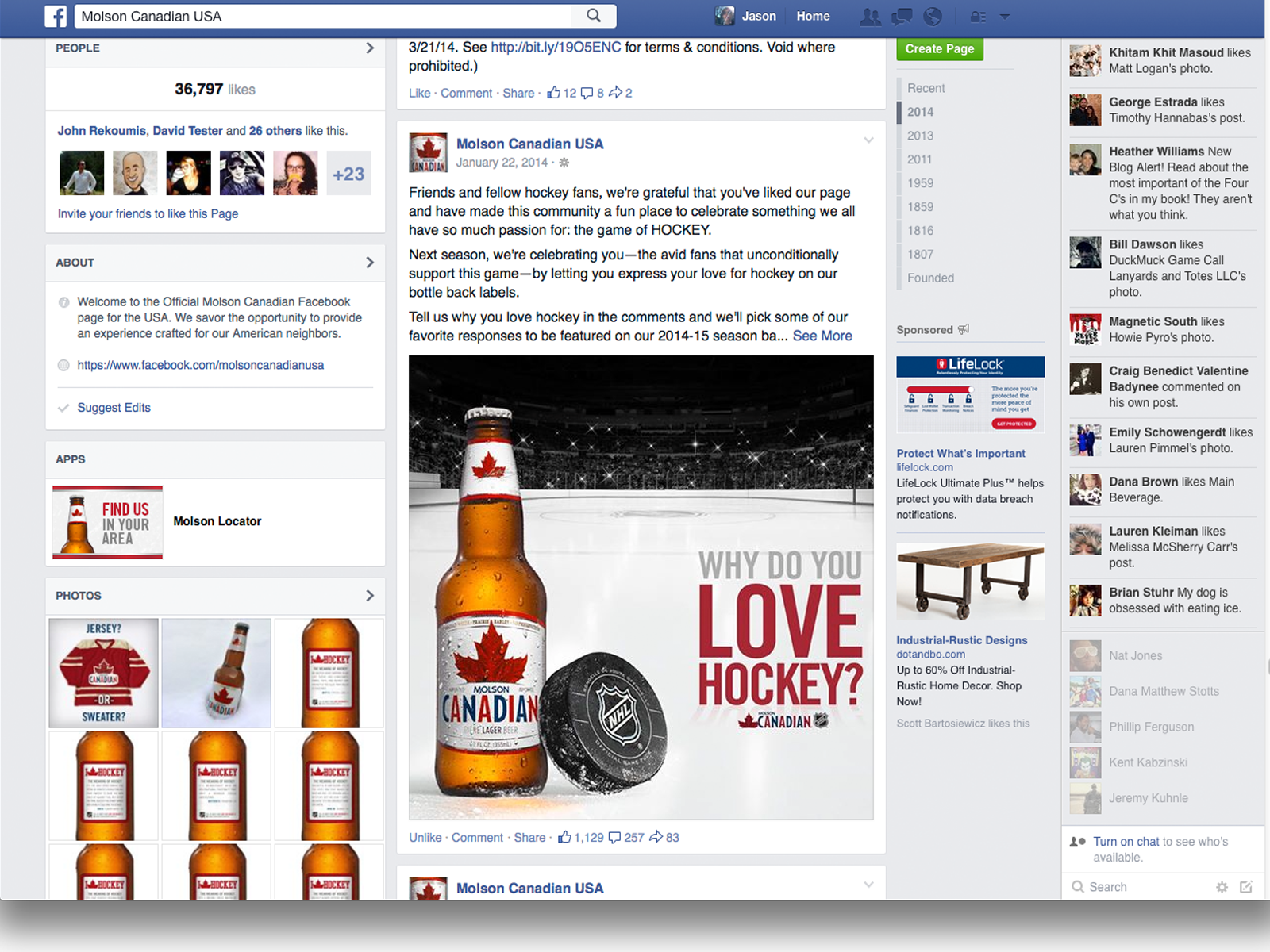1270x952 pixels.
Task: Click John Rekoumis name link
Action: coord(102,131)
